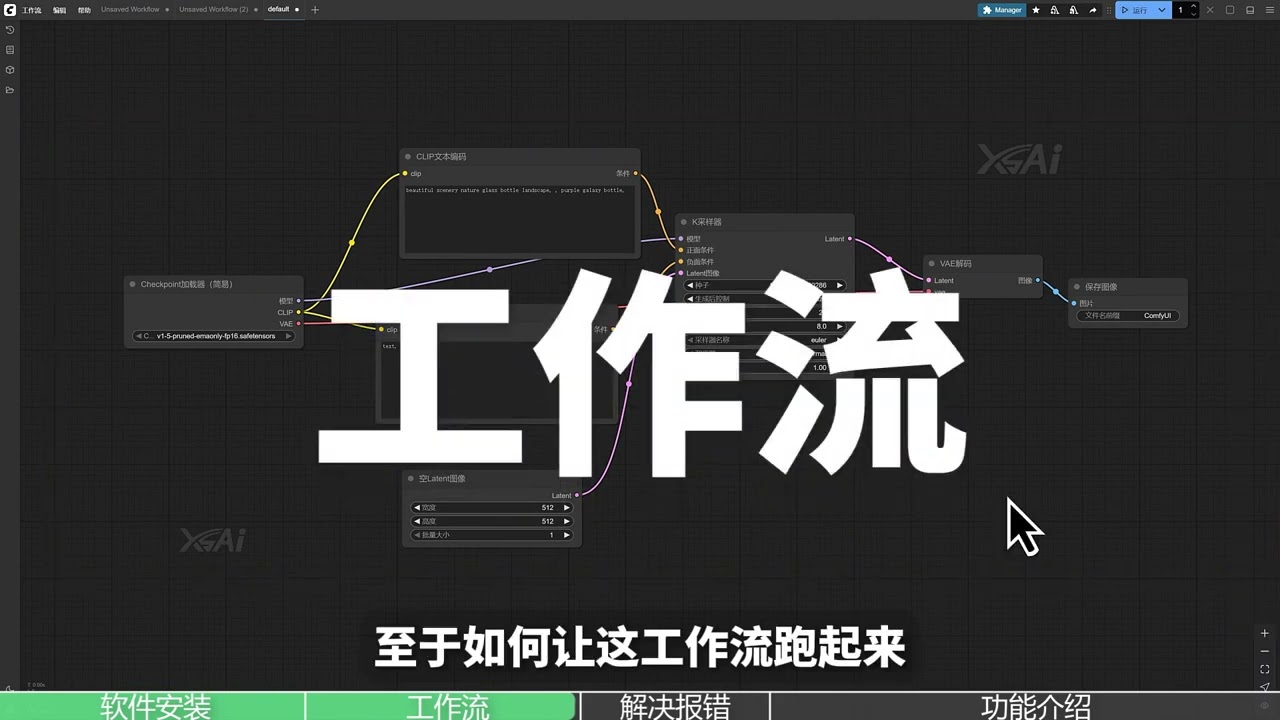This screenshot has width=1280, height=720.
Task: Expand the 运行 button dropdown arrow
Action: (x=1162, y=10)
